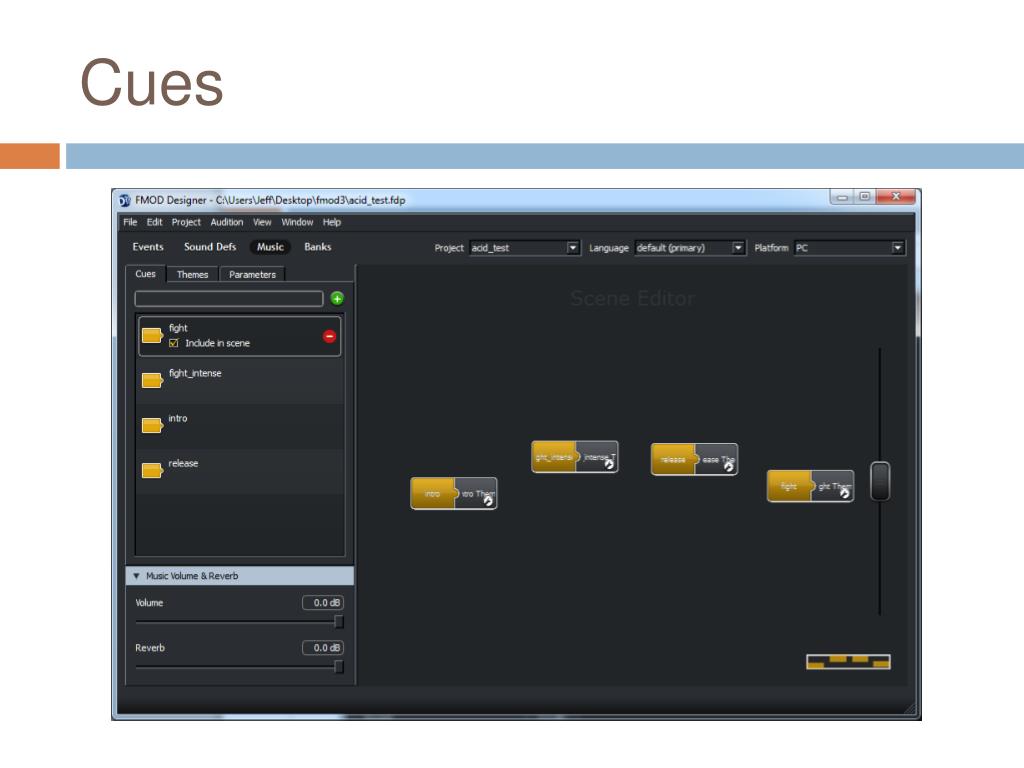Switch to the Events view

click(x=148, y=247)
